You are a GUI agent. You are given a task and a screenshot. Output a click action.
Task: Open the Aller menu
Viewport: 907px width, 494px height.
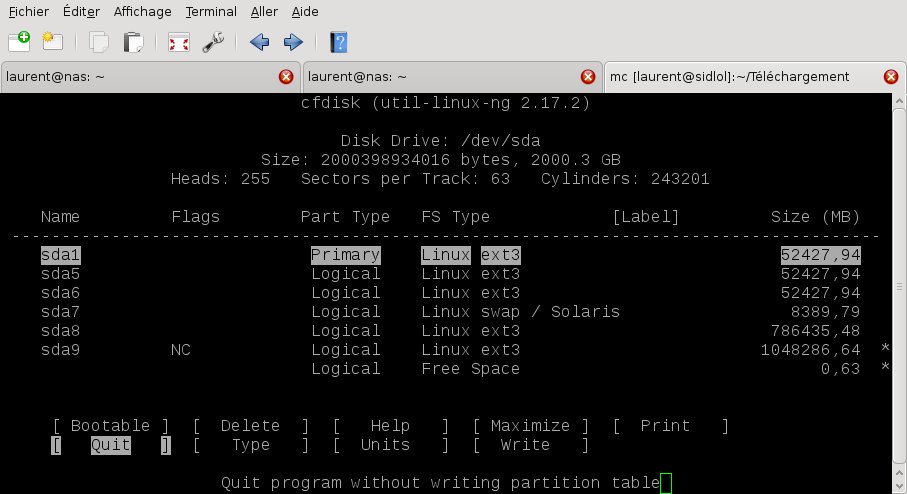(264, 12)
